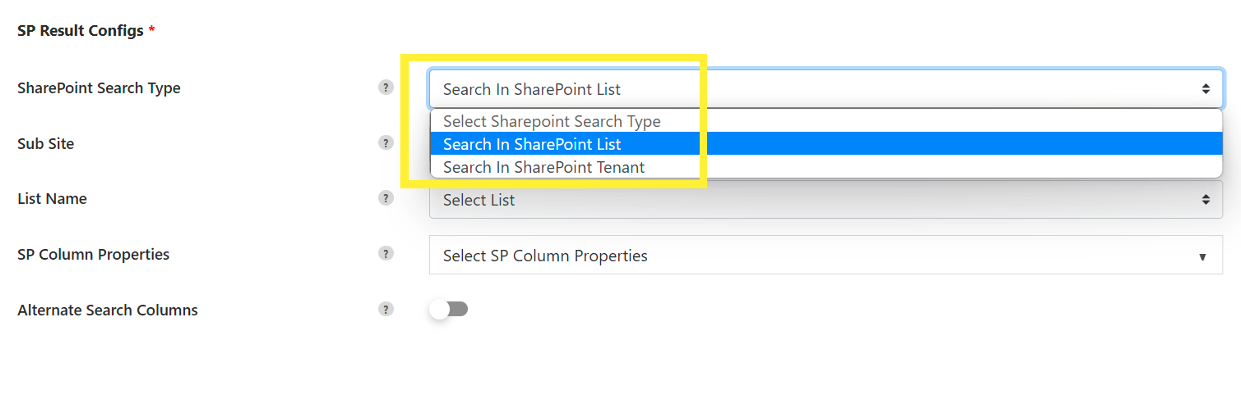Open help icon for Sub Site
Screen dimensions: 1241x396
click(386, 143)
